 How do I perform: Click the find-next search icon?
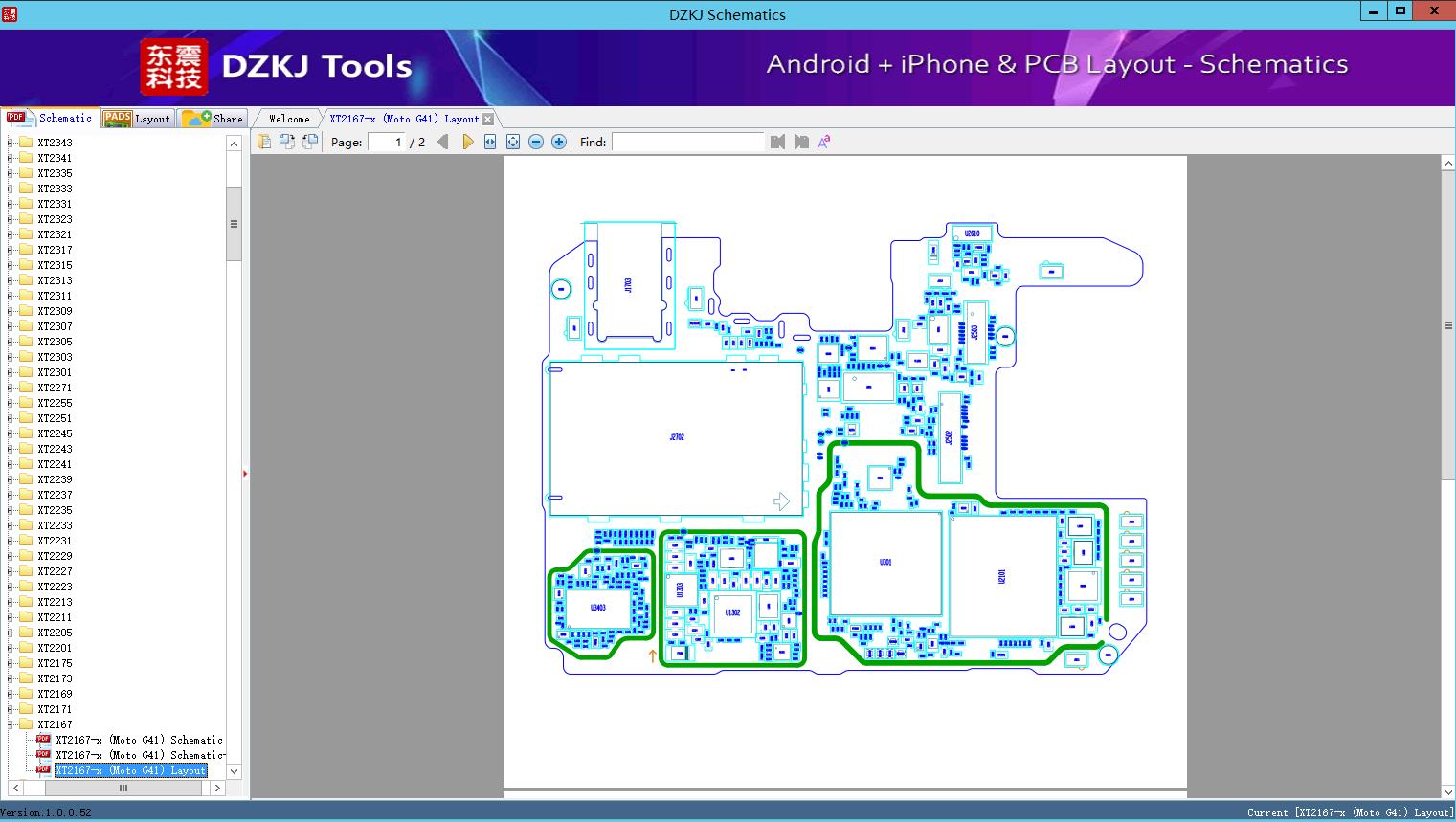click(802, 141)
